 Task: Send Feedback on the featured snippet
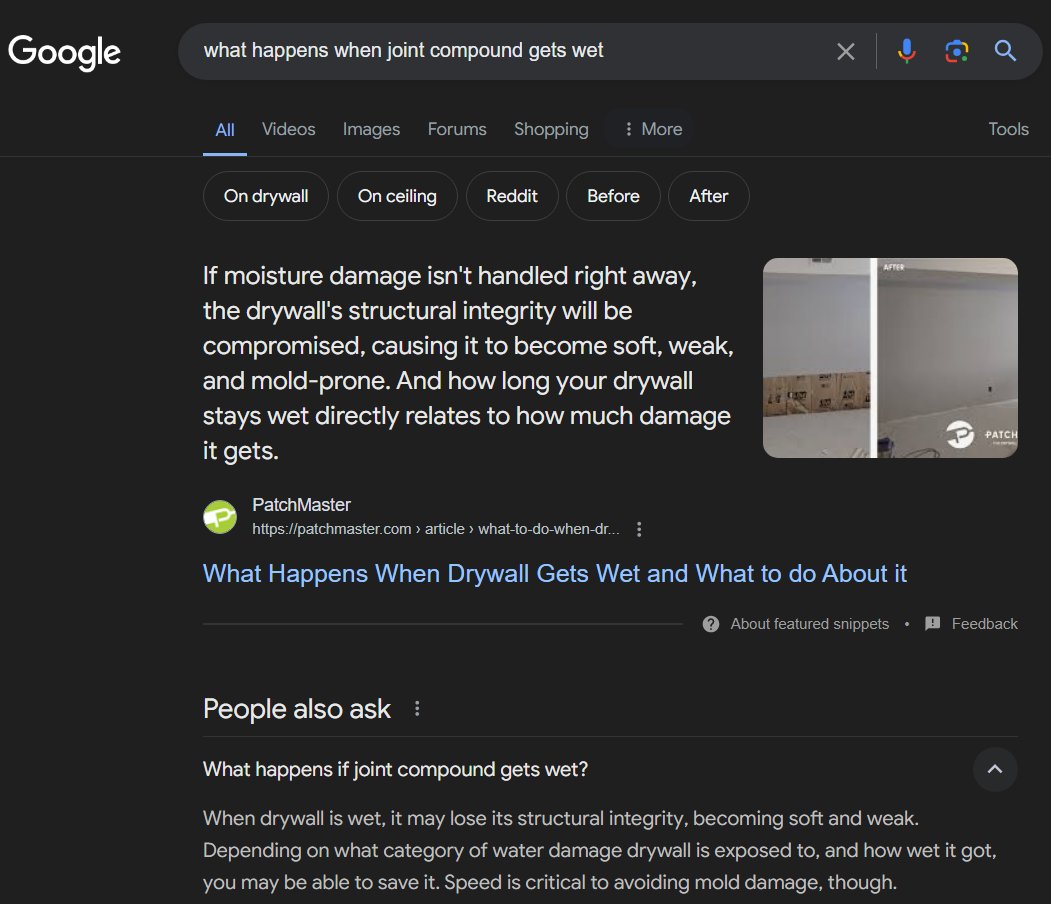(984, 624)
